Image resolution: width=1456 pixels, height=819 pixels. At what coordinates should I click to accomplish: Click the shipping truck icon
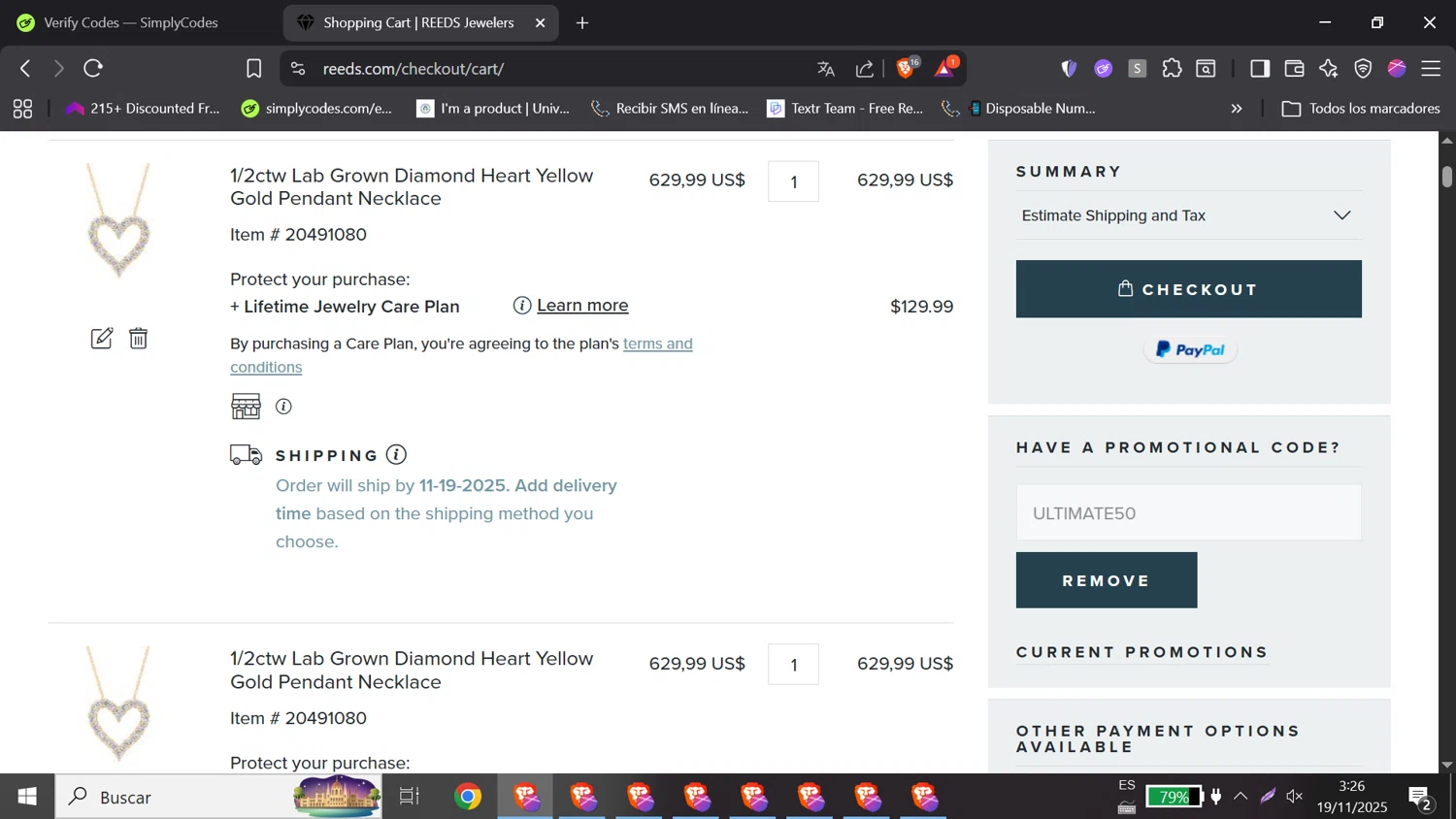[247, 454]
